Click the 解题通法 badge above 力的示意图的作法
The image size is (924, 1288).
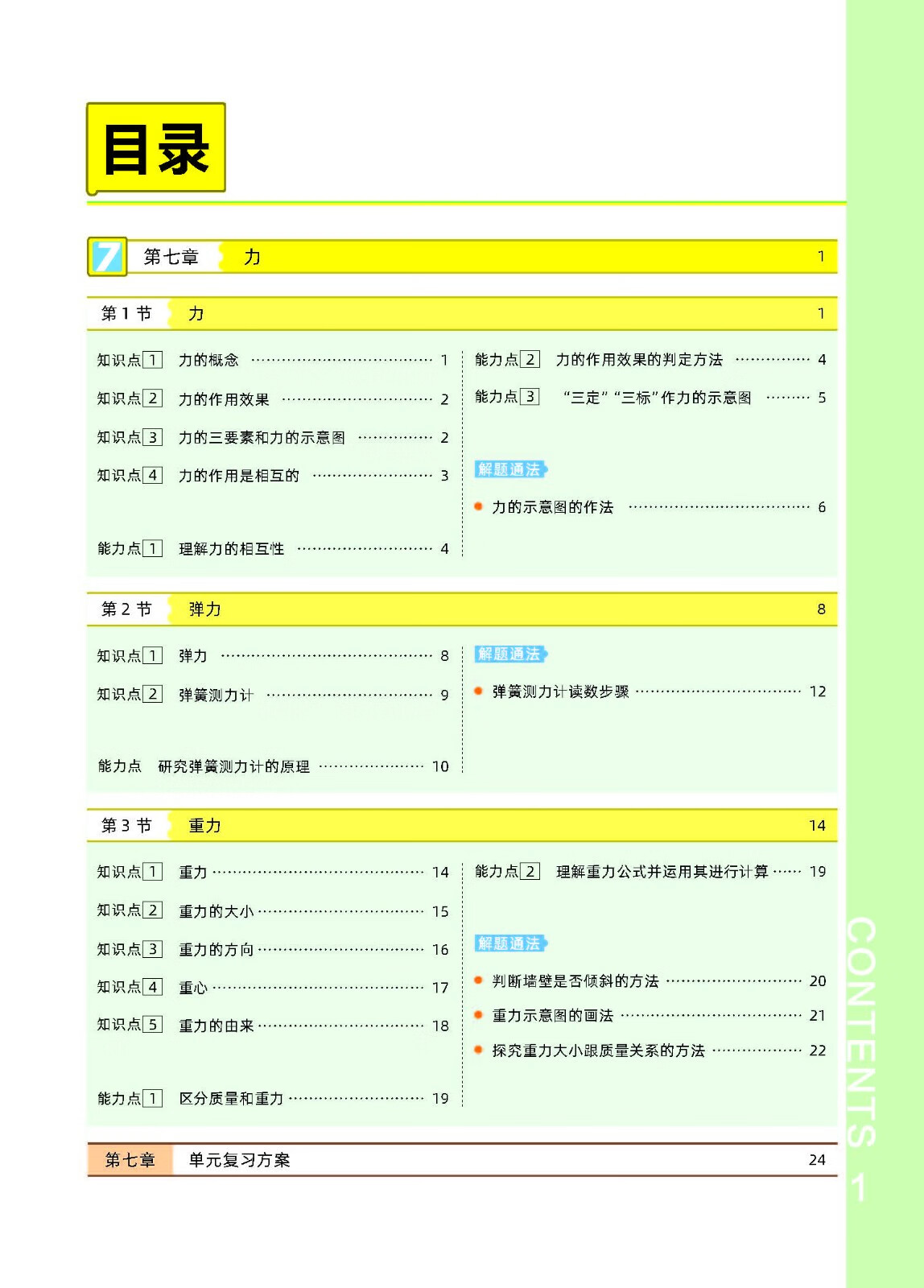tap(509, 469)
